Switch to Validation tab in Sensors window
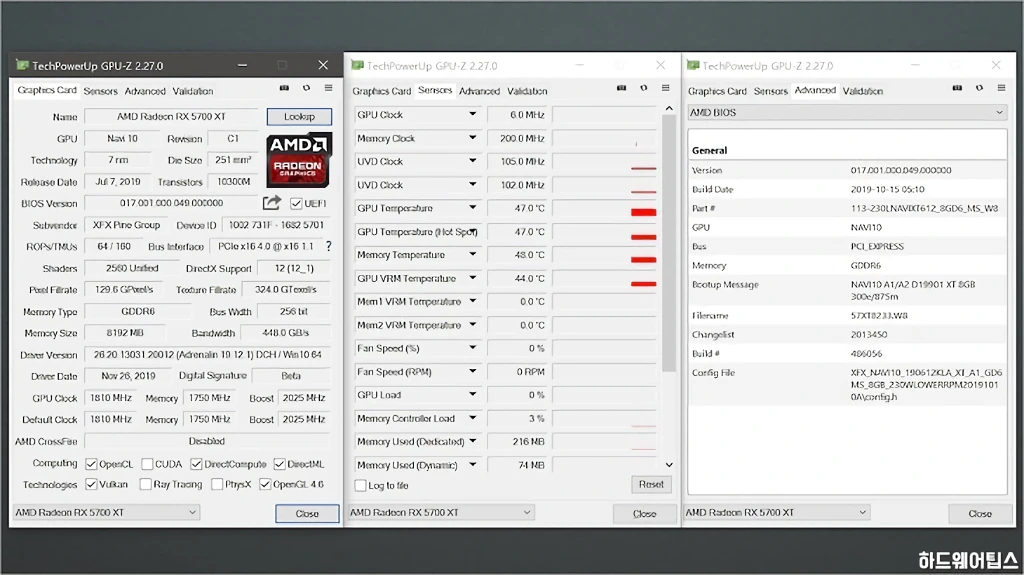 pos(527,91)
